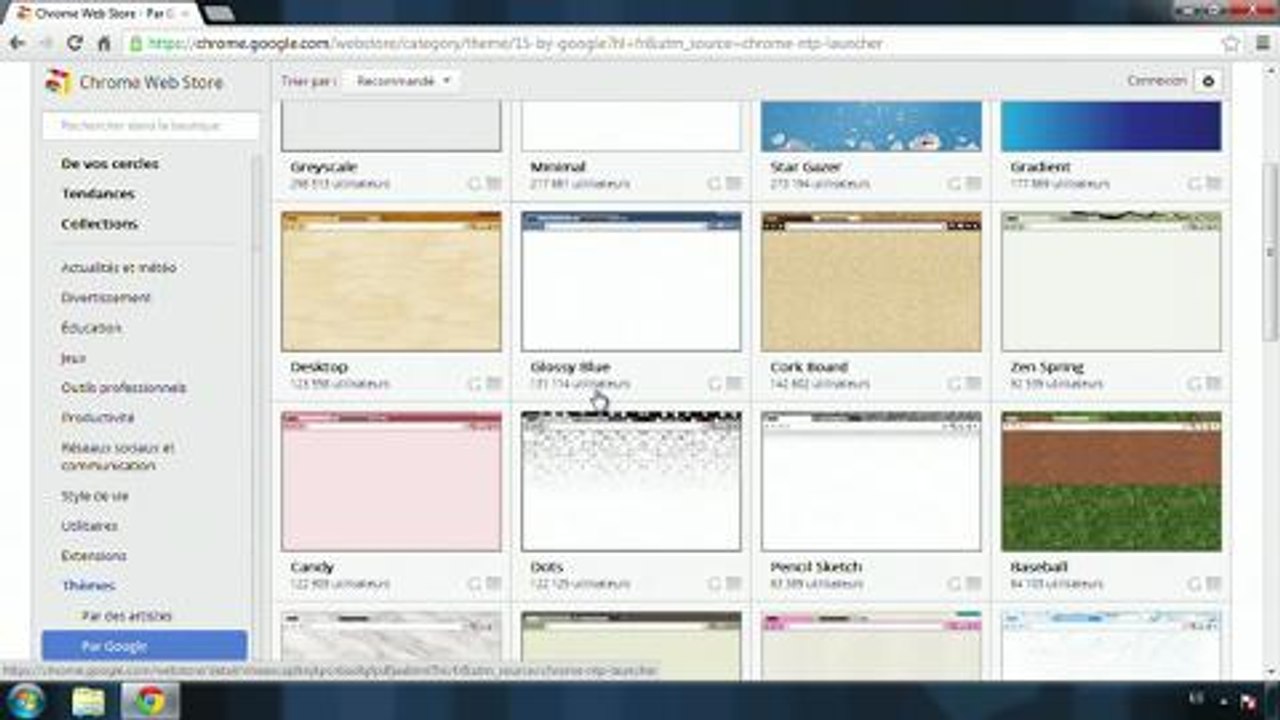Open the Thèmes section
This screenshot has height=720, width=1280.
tap(88, 586)
